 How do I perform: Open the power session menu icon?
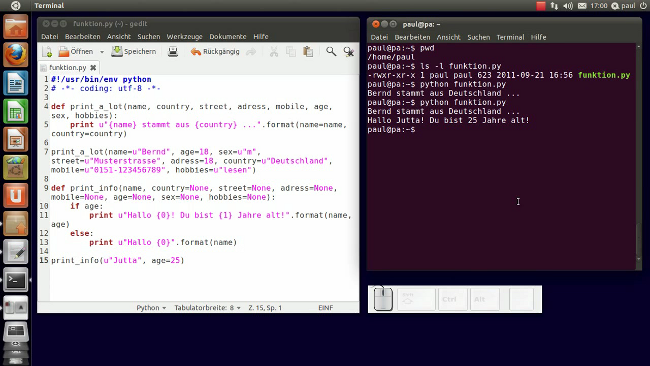(x=643, y=5)
